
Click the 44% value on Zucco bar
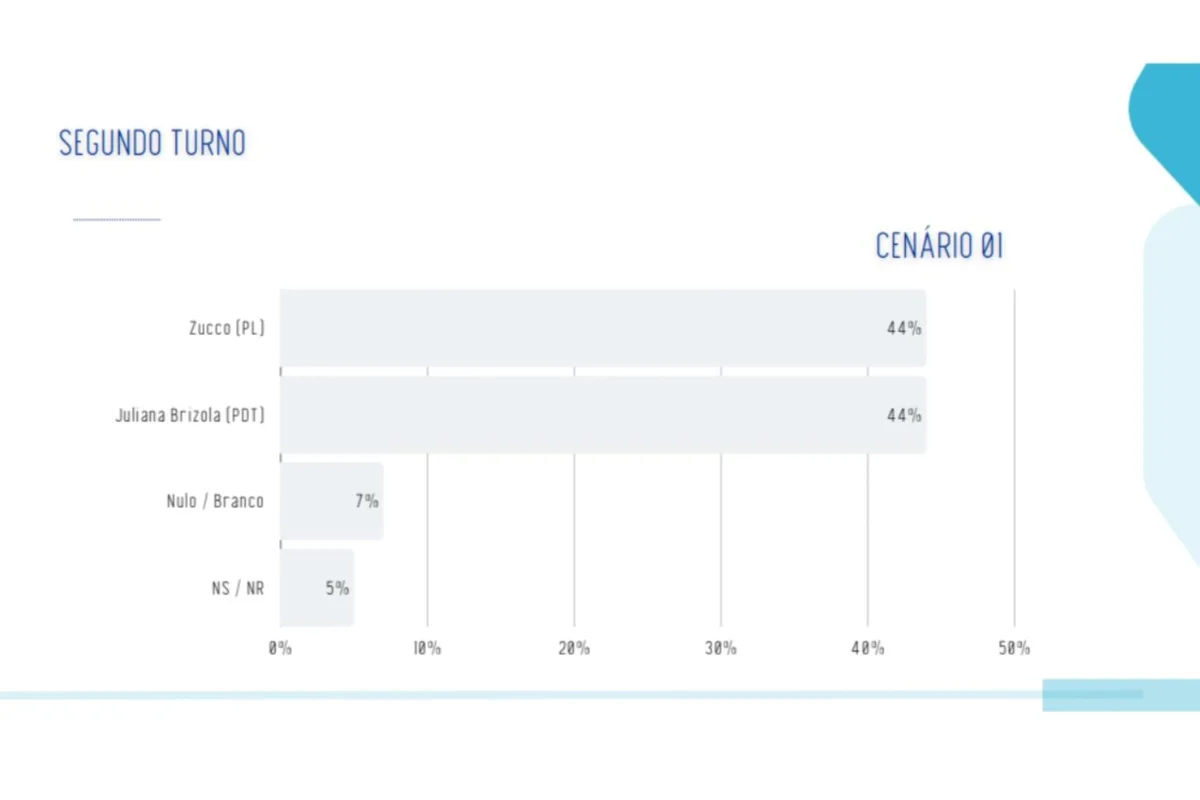(x=904, y=328)
